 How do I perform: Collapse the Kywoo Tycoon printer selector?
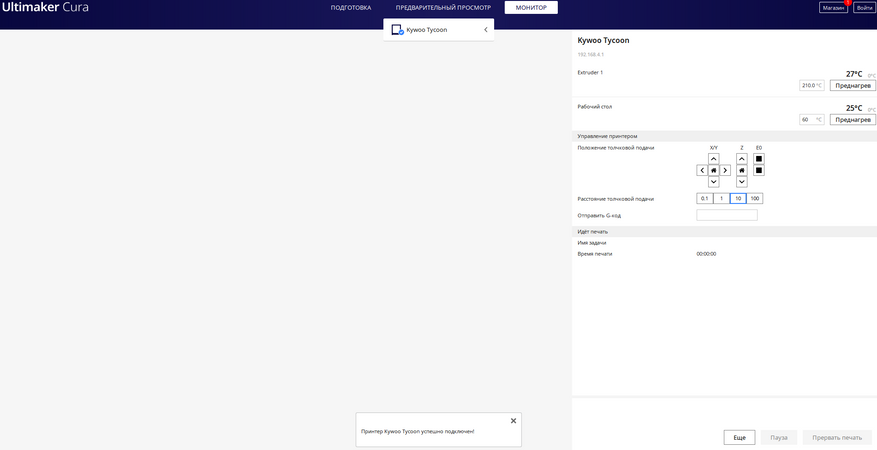click(485, 30)
